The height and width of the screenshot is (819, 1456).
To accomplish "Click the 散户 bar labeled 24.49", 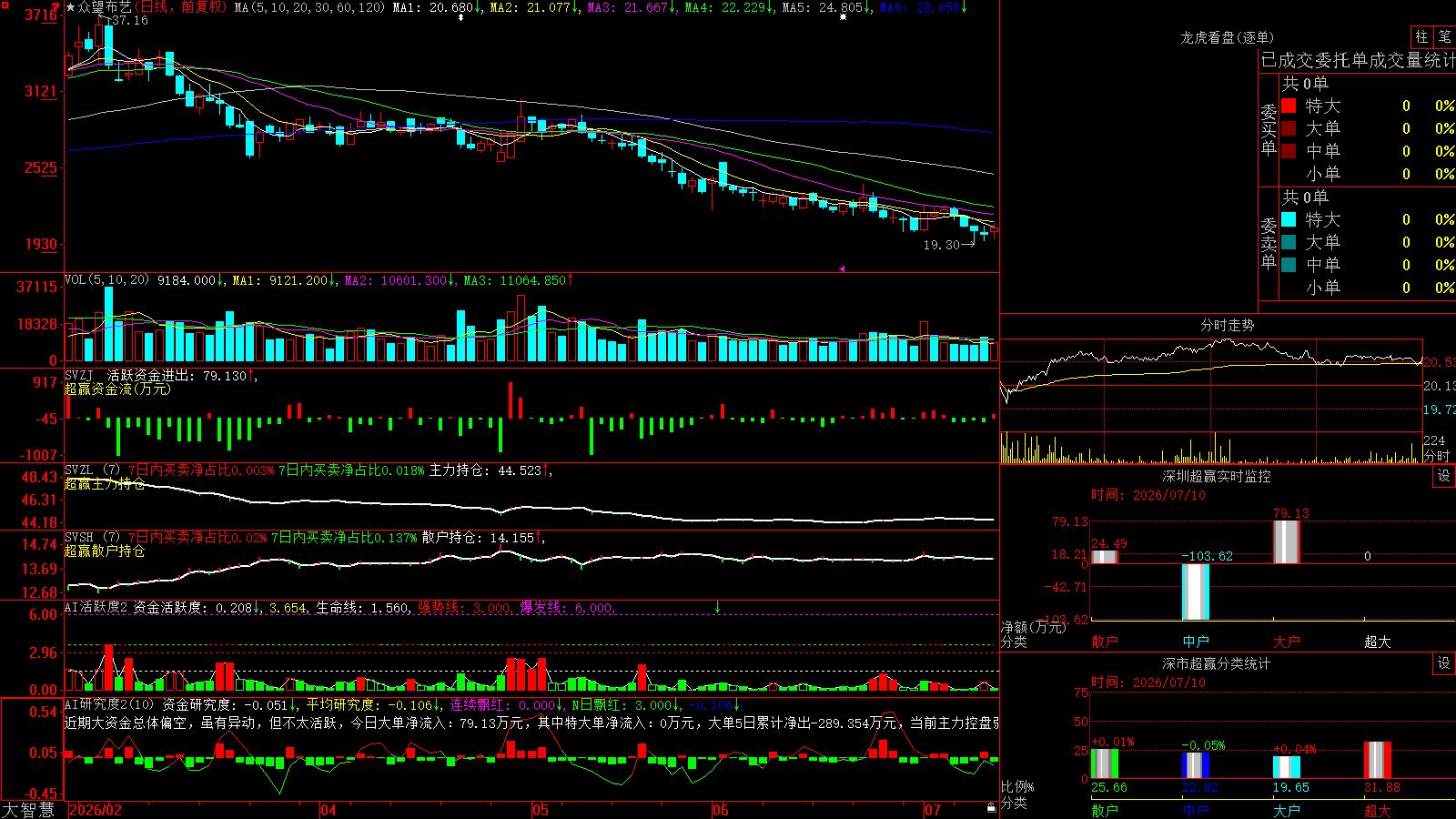I will (x=1105, y=558).
